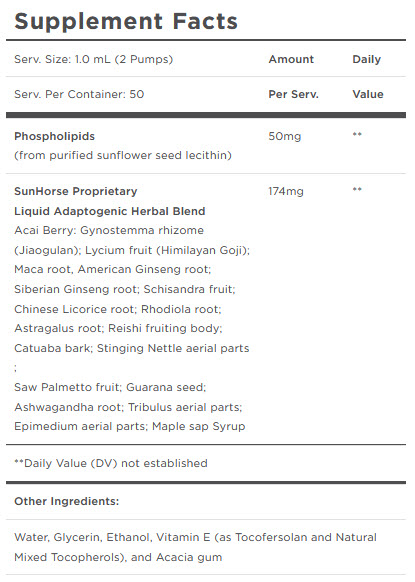This screenshot has height=582, width=415.
Task: Click the sunflower seed lecithin note
Action: pos(123,156)
